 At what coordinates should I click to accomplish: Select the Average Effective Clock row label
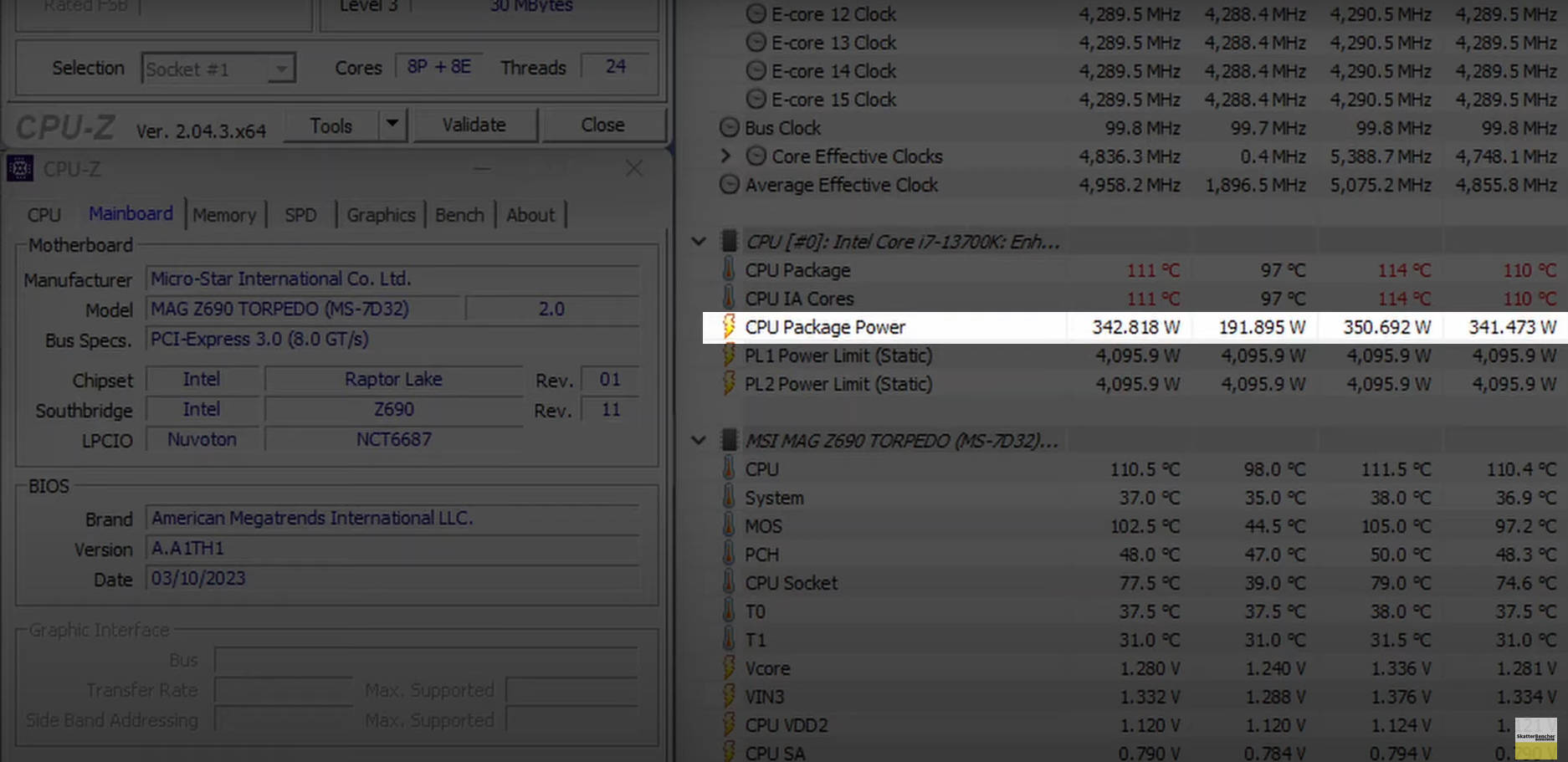842,185
